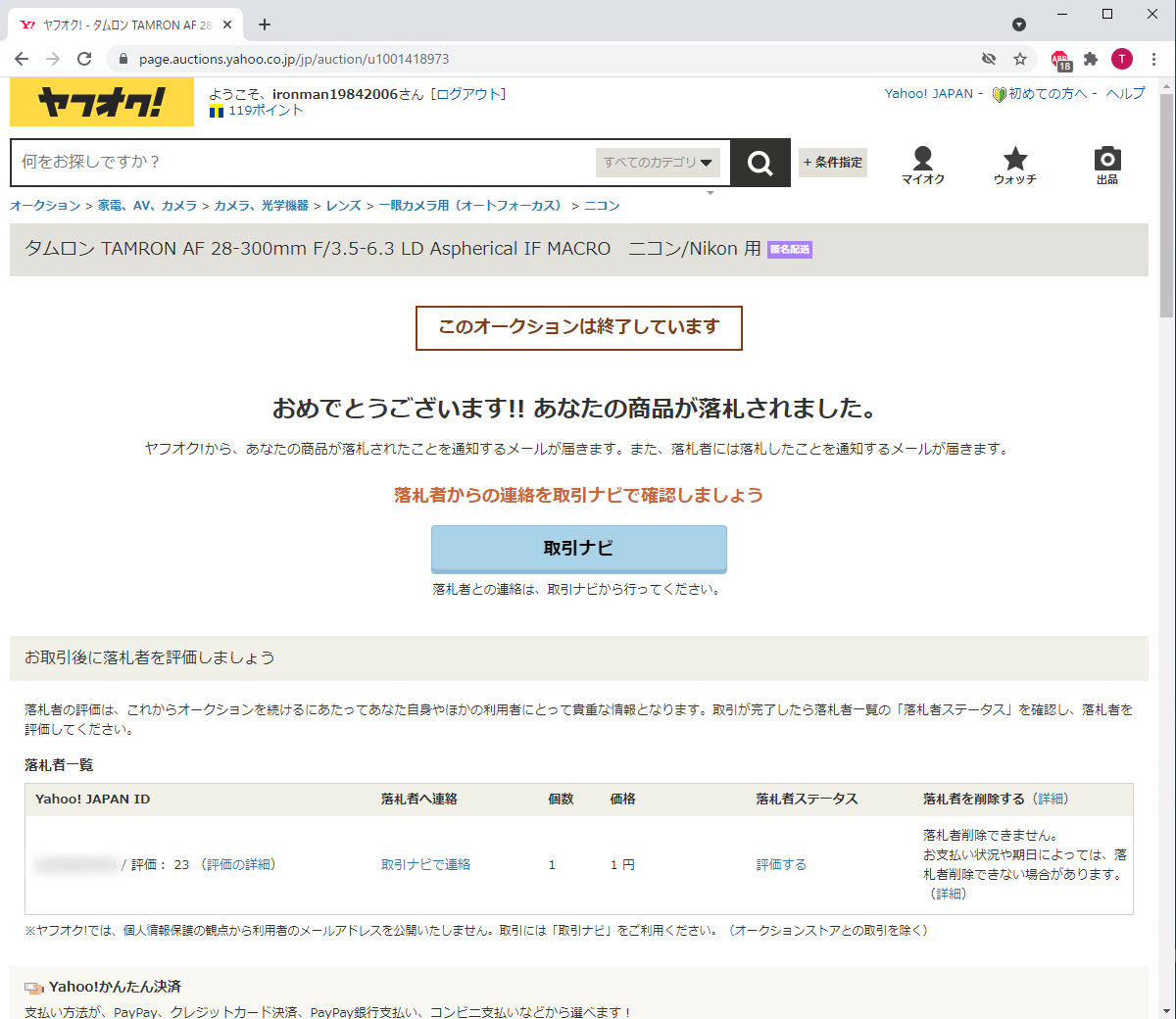Click the page vertical scrollbar
This screenshot has height=1019, width=1176.
click(1165, 206)
